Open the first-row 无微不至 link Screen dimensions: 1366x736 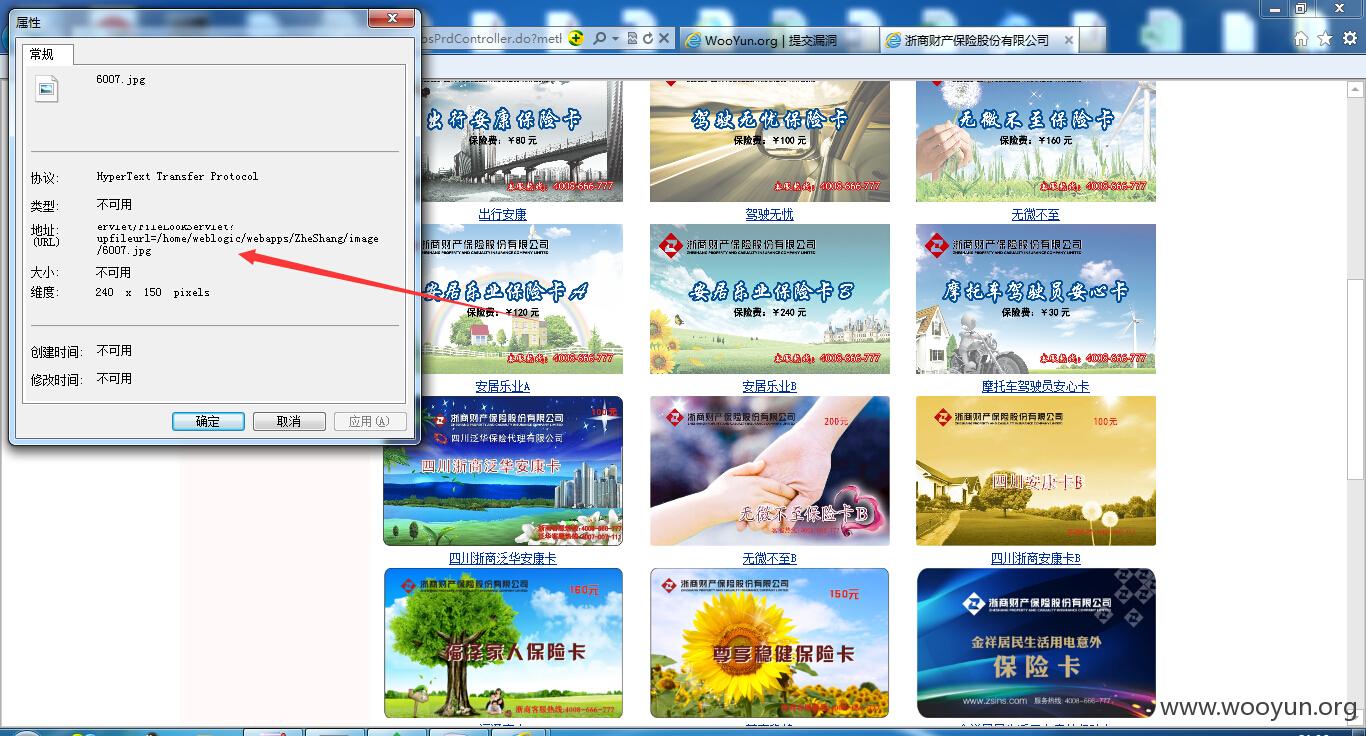coord(1035,214)
